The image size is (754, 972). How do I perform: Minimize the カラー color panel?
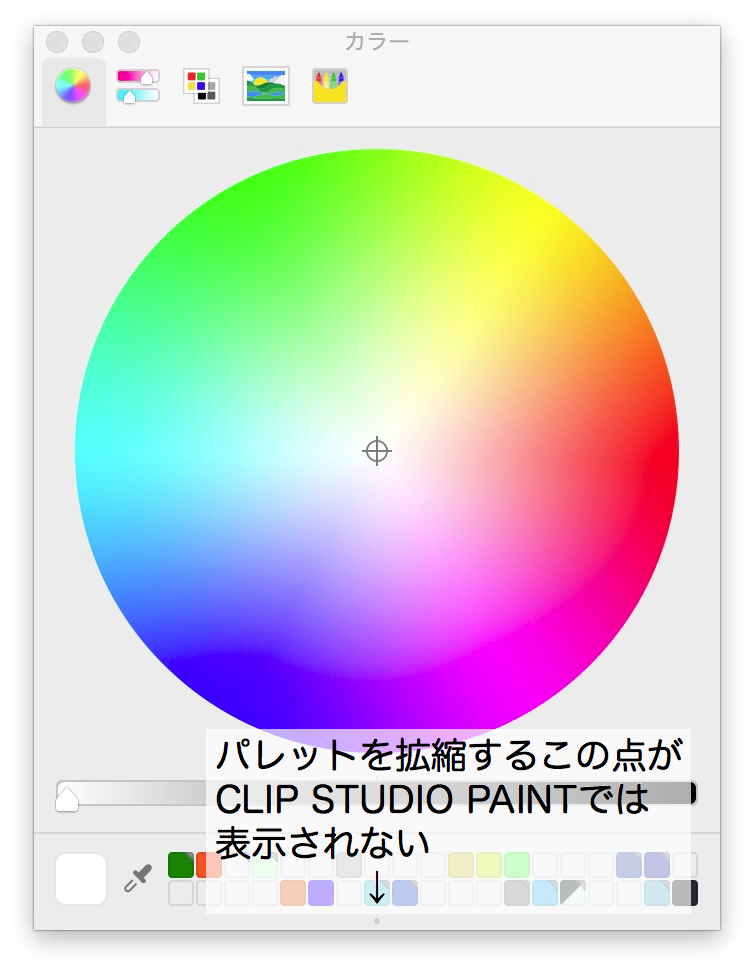93,42
